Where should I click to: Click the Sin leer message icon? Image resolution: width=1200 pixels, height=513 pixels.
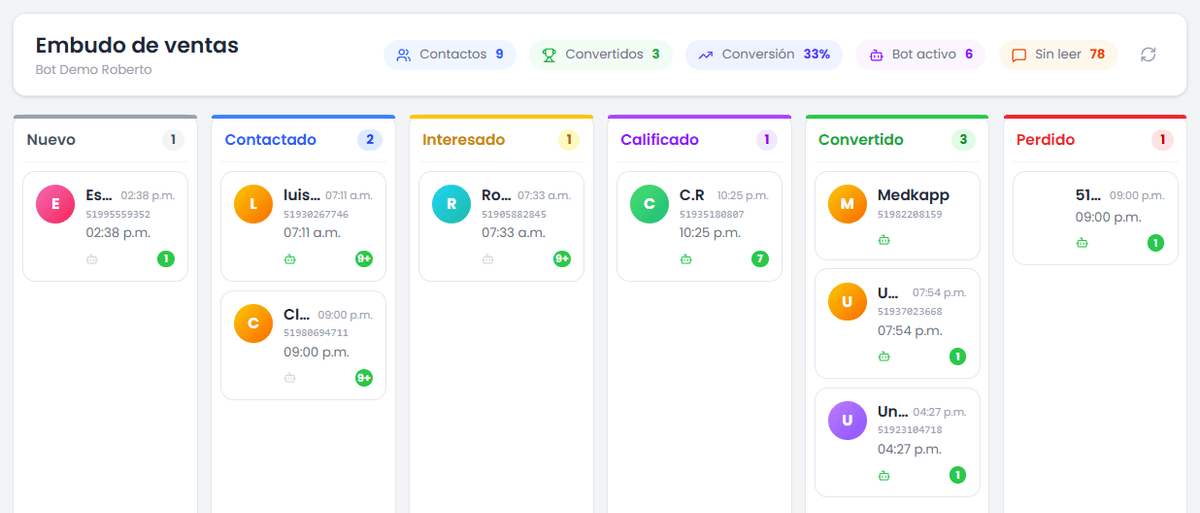click(1019, 55)
